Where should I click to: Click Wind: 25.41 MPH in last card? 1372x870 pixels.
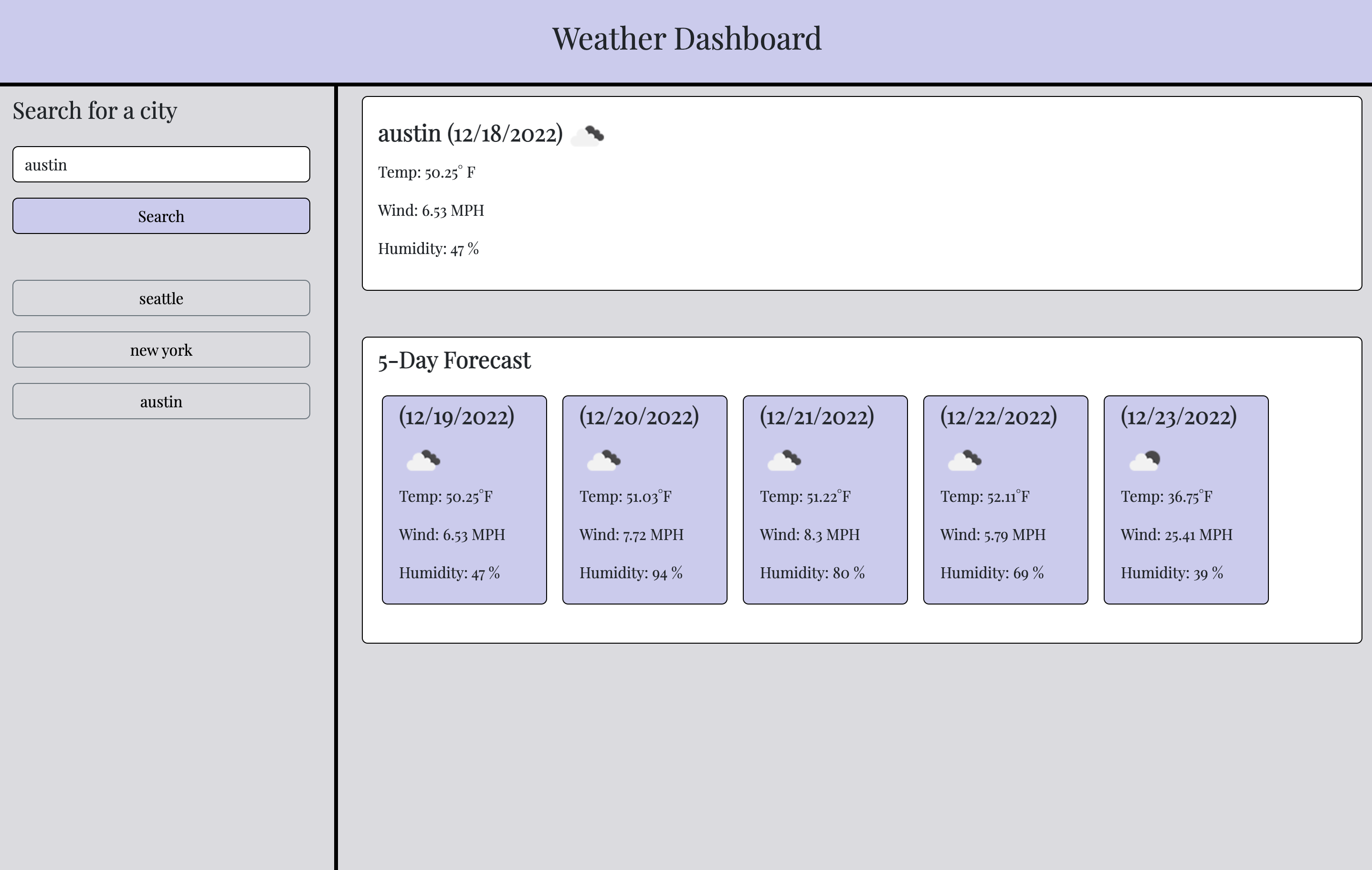[x=1176, y=534]
